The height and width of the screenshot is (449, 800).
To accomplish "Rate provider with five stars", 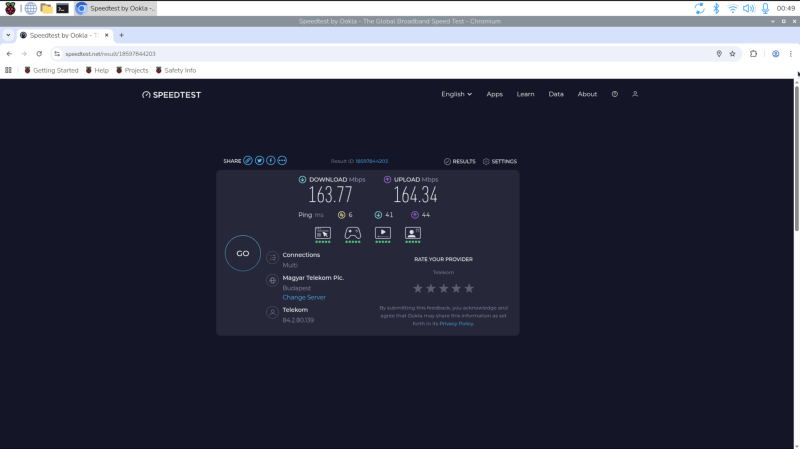I will pos(469,288).
